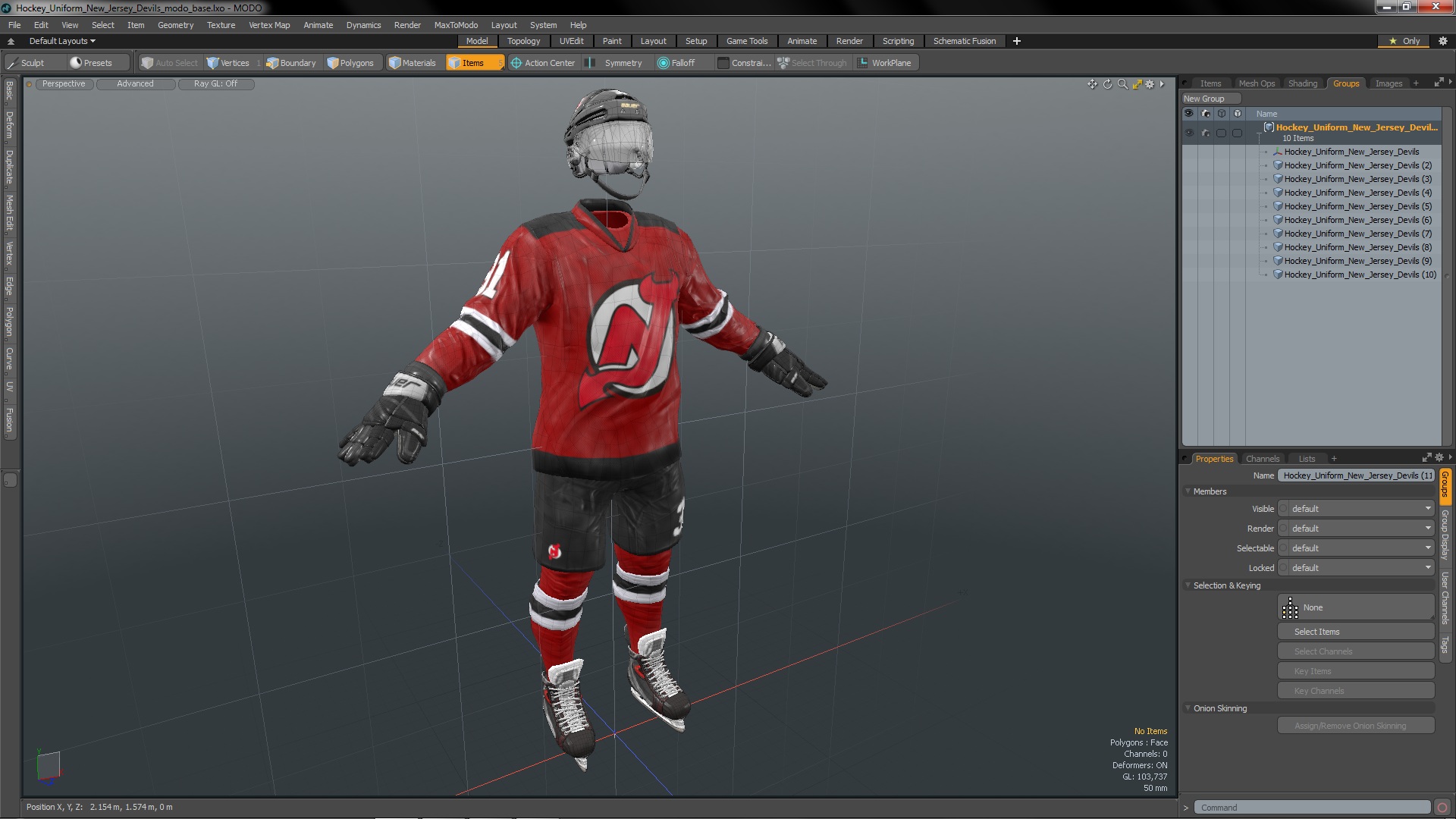Select Hockey_Uniform_New_Jersey_Devils (5) item
Screen dimensions: 1456x819
pyautogui.click(x=1357, y=206)
